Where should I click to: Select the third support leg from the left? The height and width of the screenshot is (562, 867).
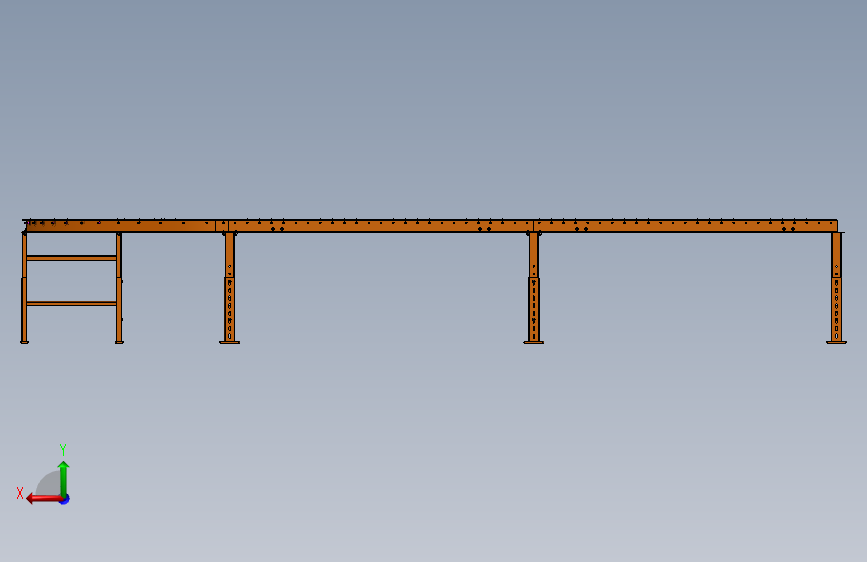click(x=534, y=288)
